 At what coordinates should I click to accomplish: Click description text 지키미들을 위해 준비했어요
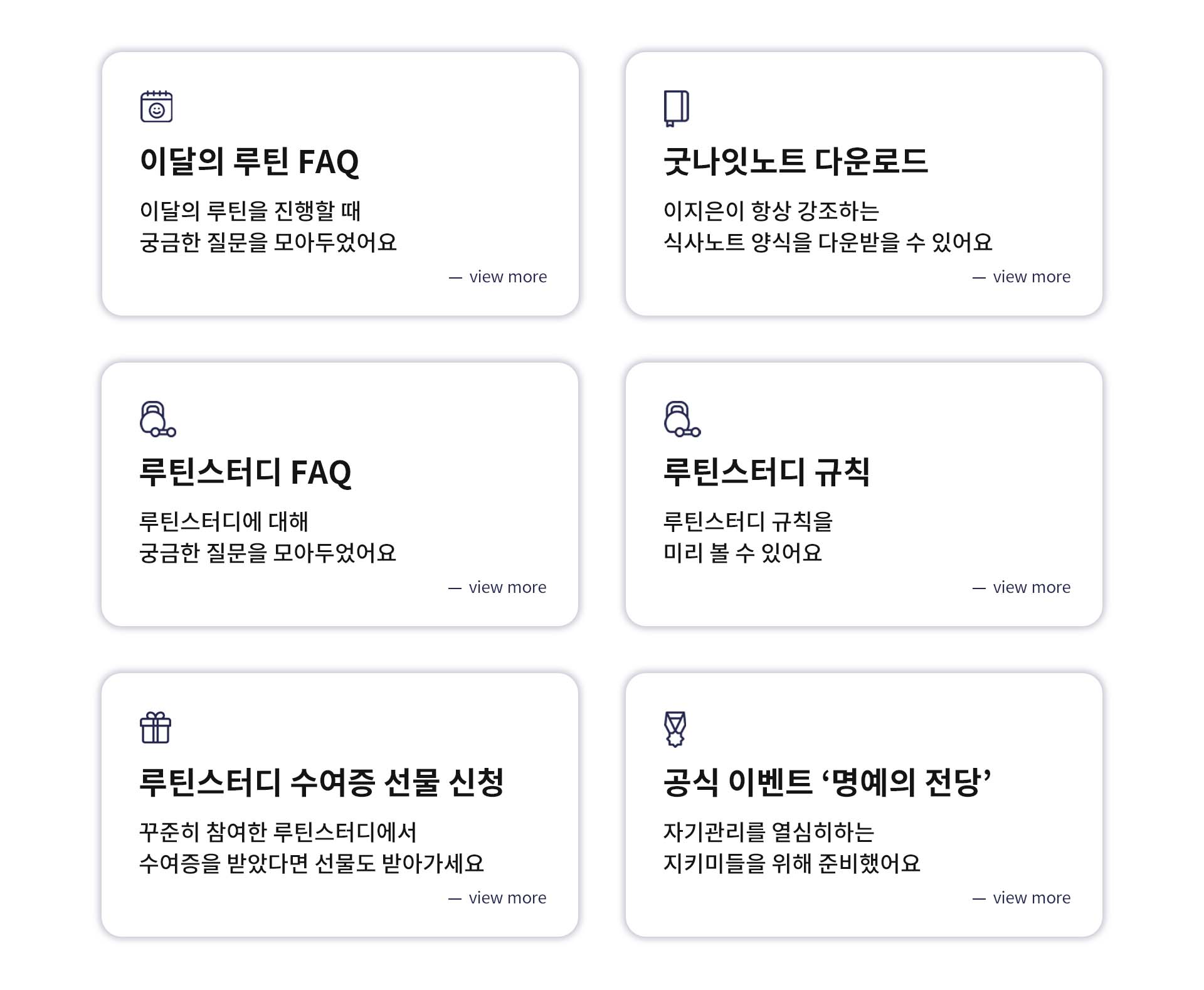[x=791, y=863]
